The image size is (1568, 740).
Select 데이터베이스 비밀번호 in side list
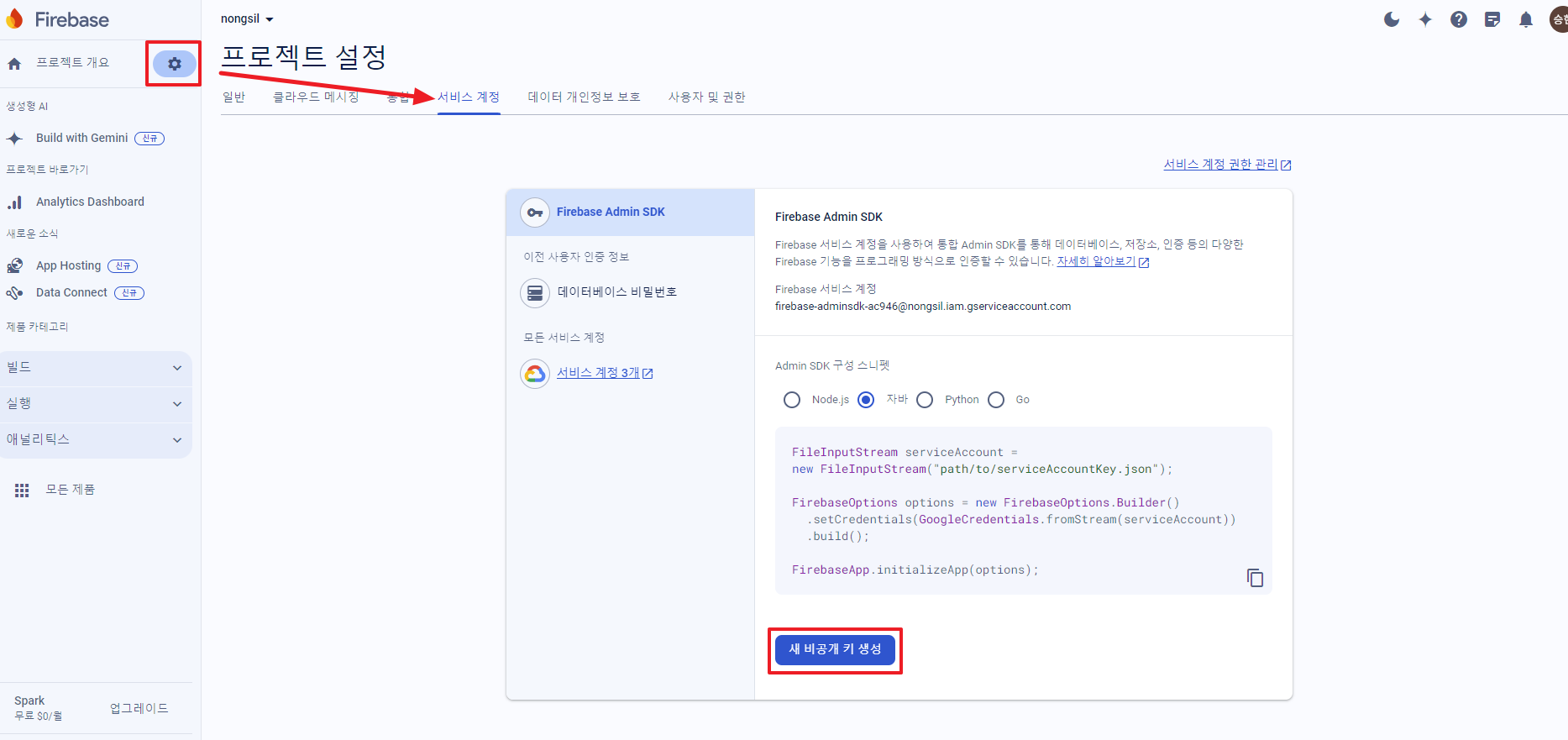(630, 293)
